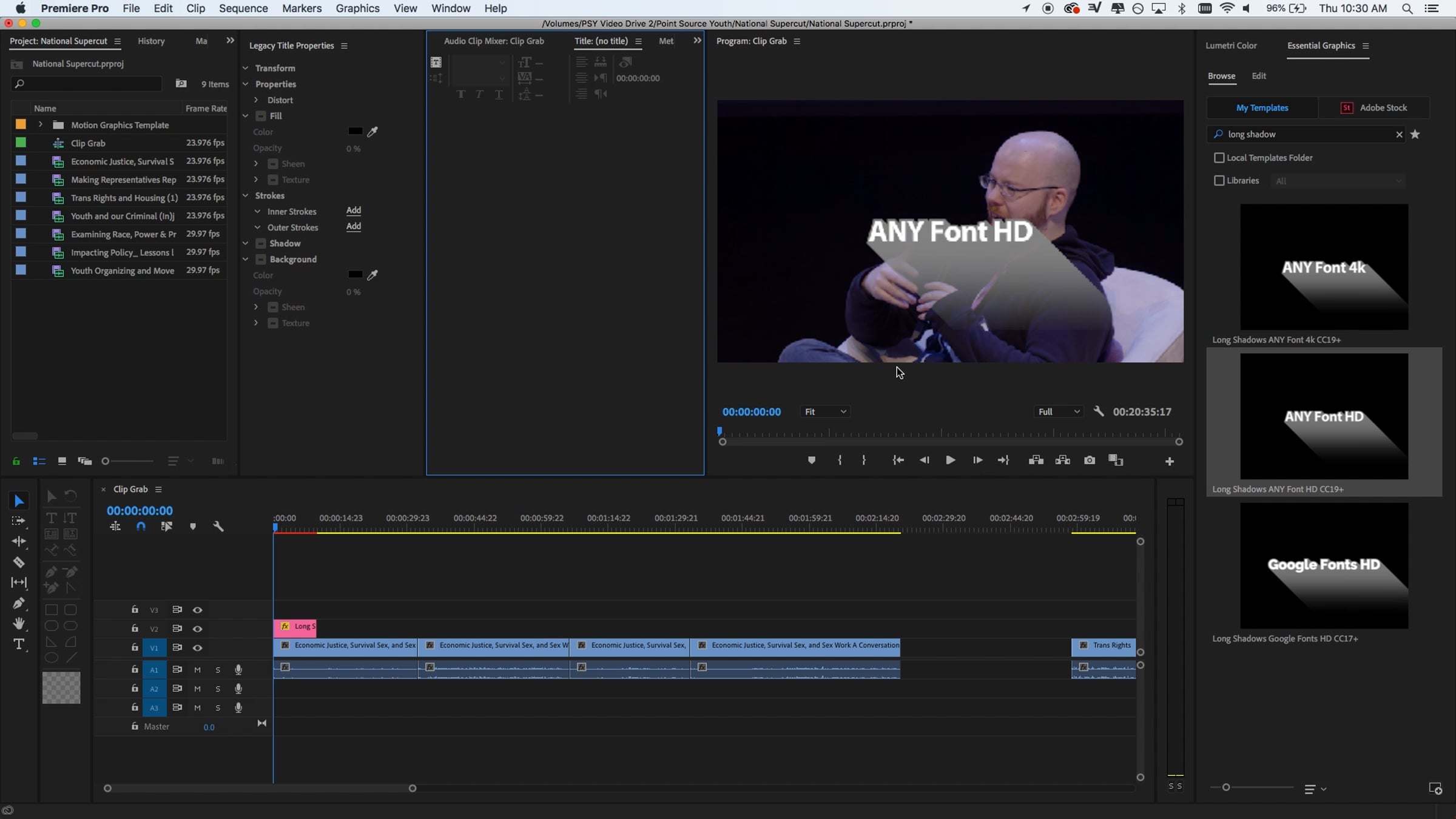Click the Add Marker button in Program monitor
This screenshot has height=819, width=1456.
pyautogui.click(x=812, y=460)
